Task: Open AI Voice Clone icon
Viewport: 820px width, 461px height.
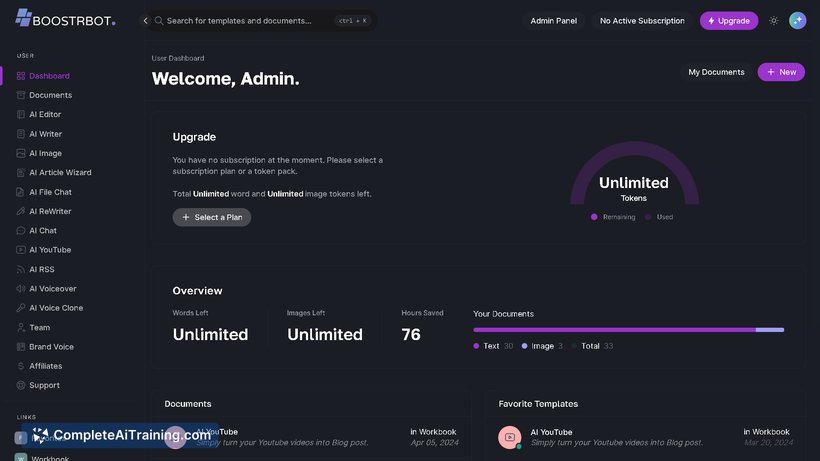Action: [x=21, y=308]
